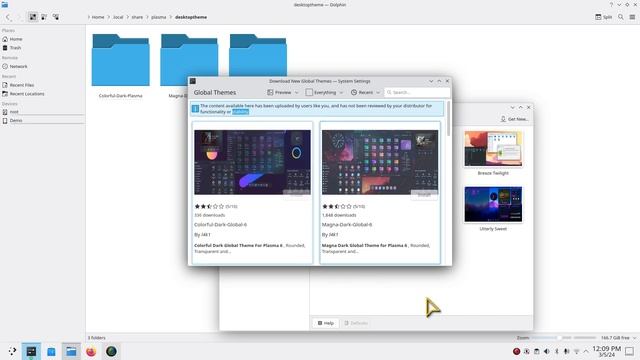This screenshot has width=640, height=360.
Task: Click Magna-Dark-Global-6 title text
Action: tap(347, 224)
